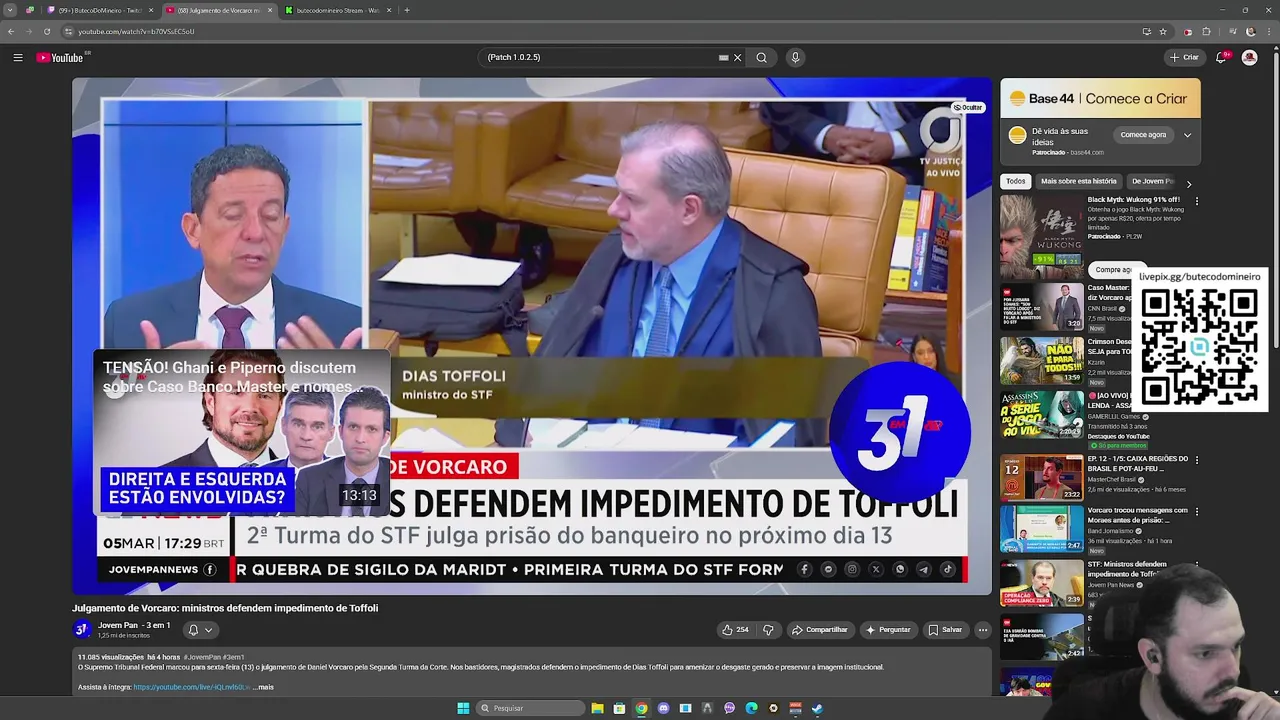The height and width of the screenshot is (720, 1280).
Task: Go to YouTube home via logo
Action: pos(60,58)
